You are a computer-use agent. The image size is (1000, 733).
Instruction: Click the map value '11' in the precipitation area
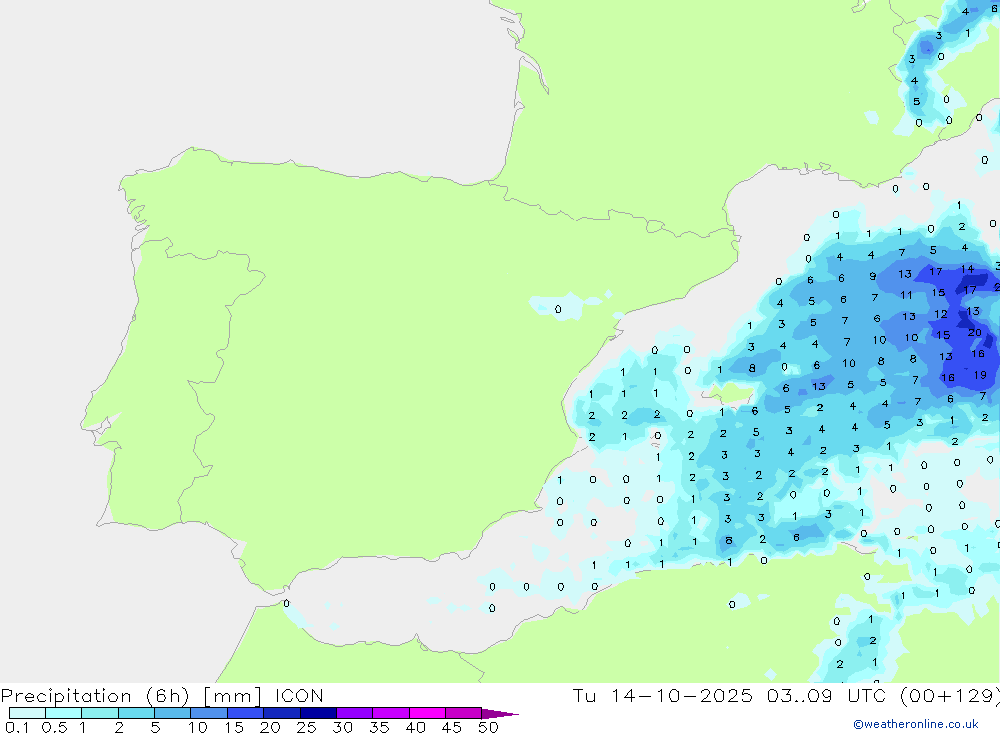(906, 295)
